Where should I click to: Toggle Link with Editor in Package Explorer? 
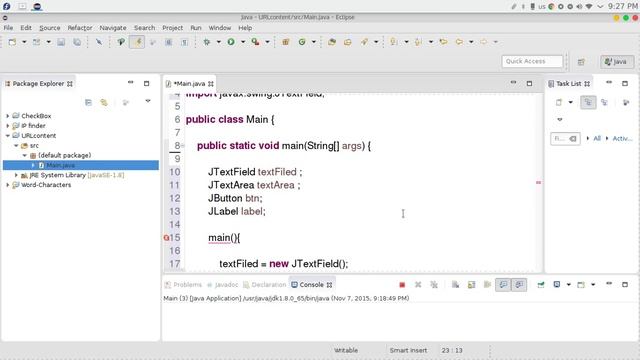pyautogui.click(x=104, y=102)
